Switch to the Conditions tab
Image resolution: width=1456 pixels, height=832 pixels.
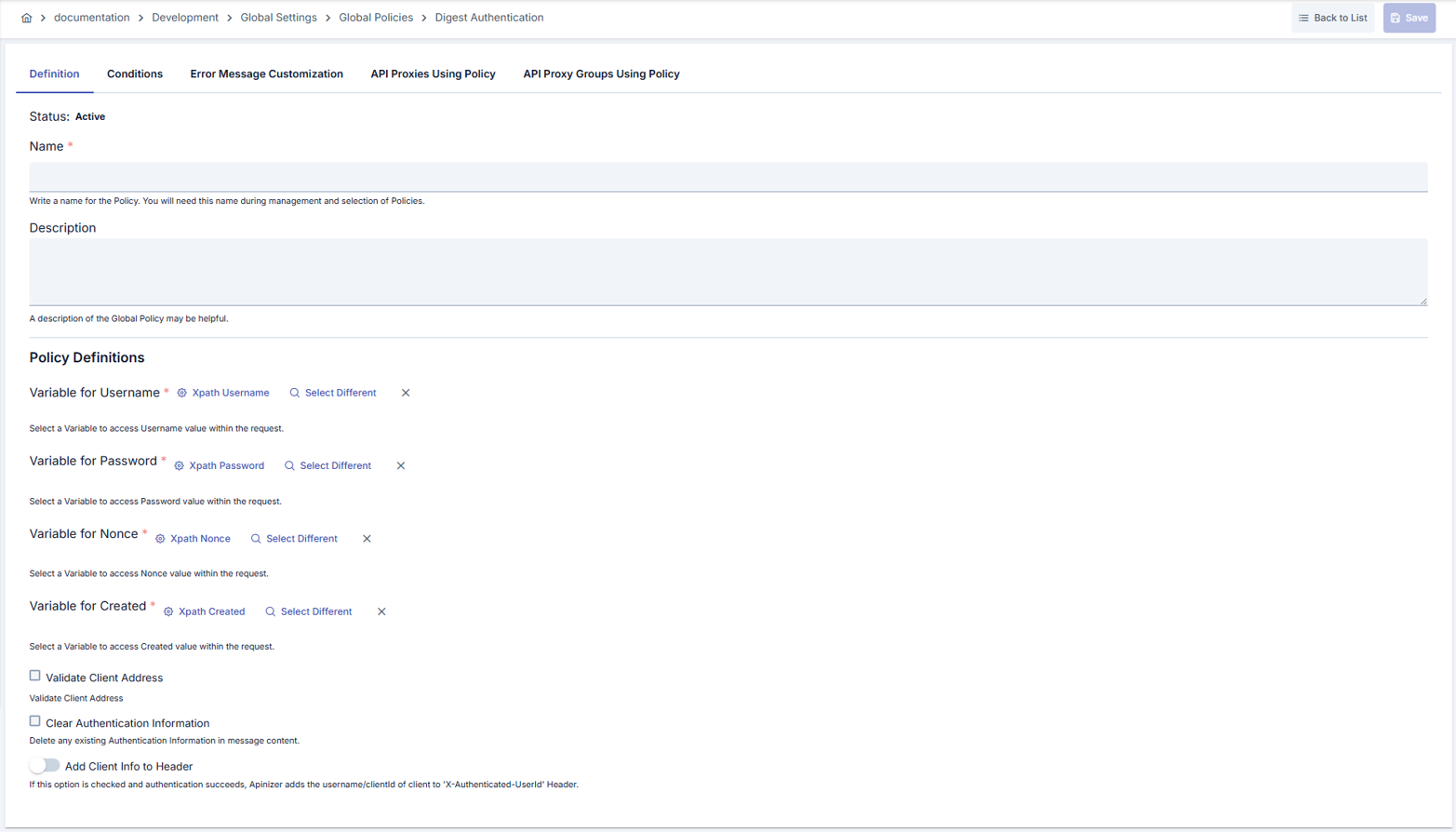[135, 74]
